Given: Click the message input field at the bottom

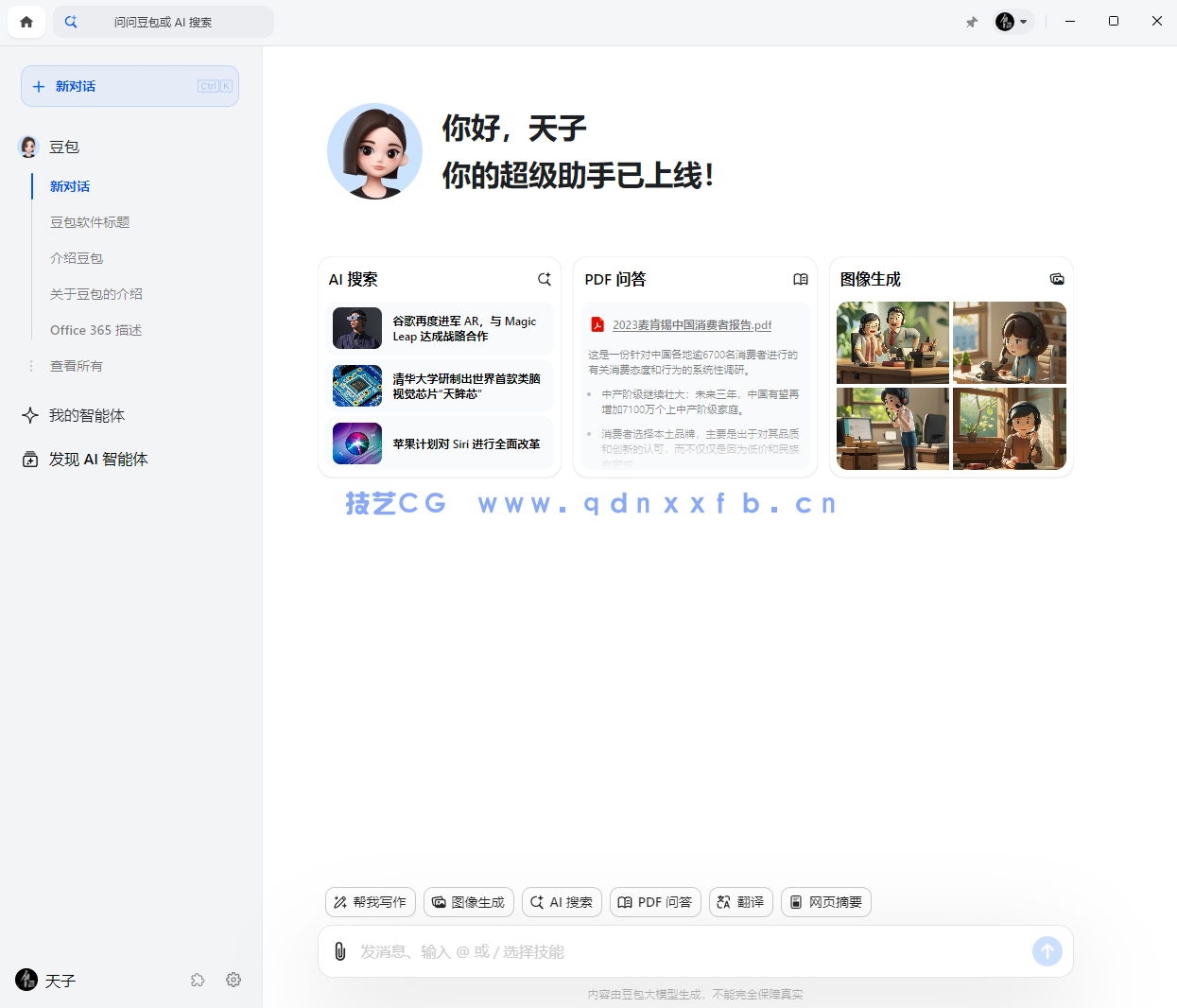Looking at the screenshot, I should click(662, 951).
